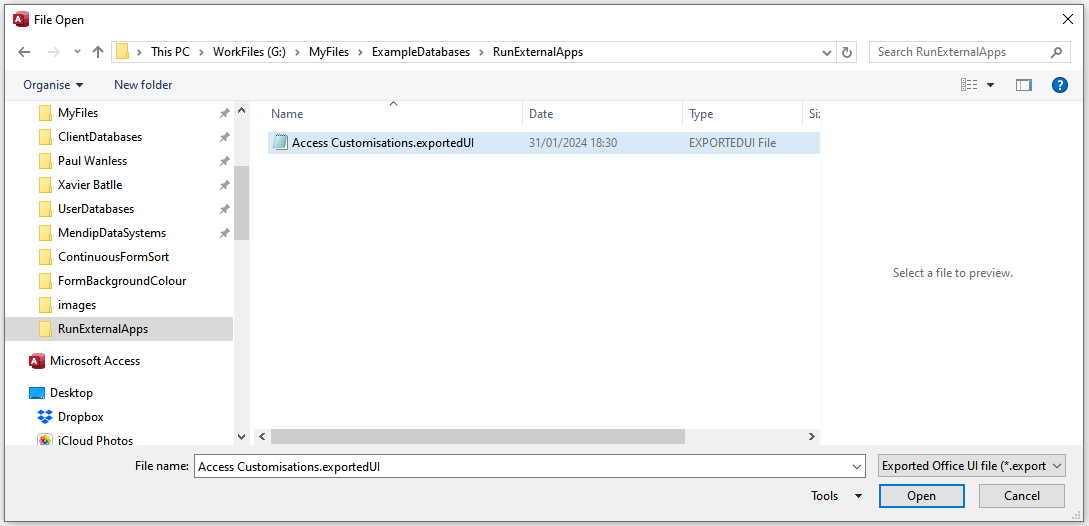Click the File name text field
Screen dimensions: 1089x526
click(522, 467)
